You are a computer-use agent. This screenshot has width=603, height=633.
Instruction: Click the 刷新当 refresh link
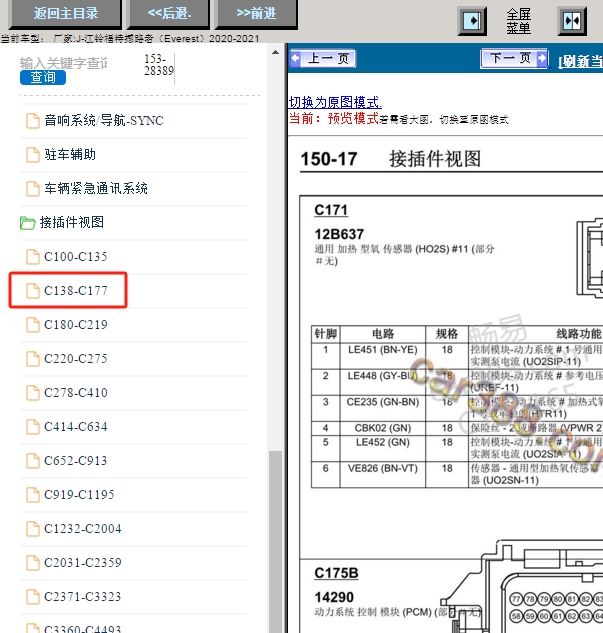(580, 61)
